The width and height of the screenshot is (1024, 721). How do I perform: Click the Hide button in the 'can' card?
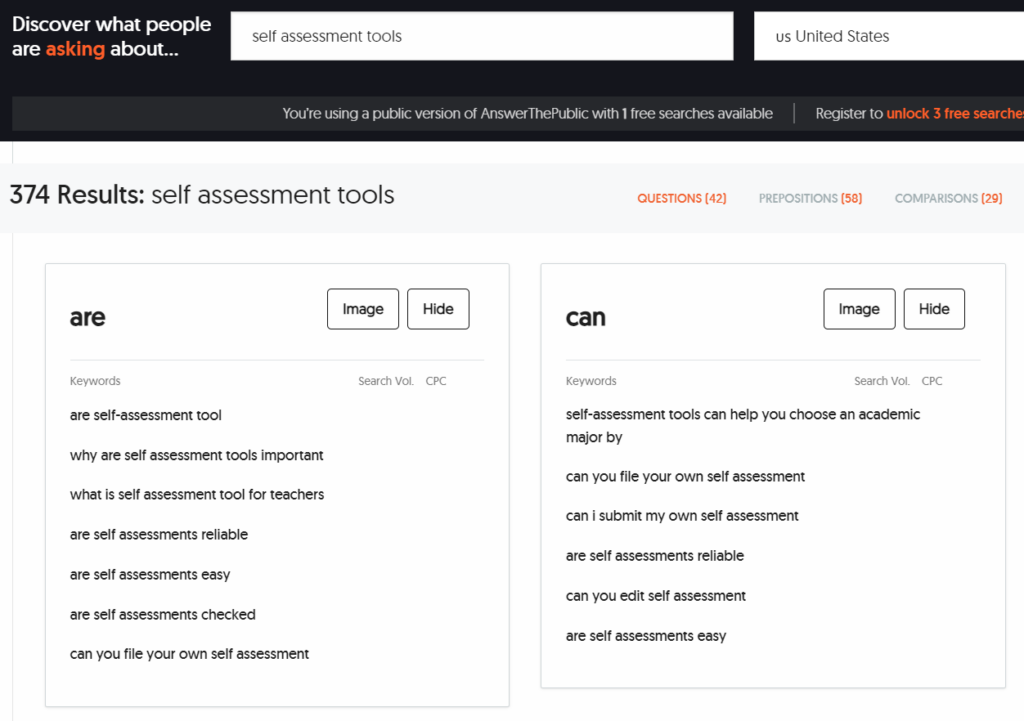(x=934, y=309)
